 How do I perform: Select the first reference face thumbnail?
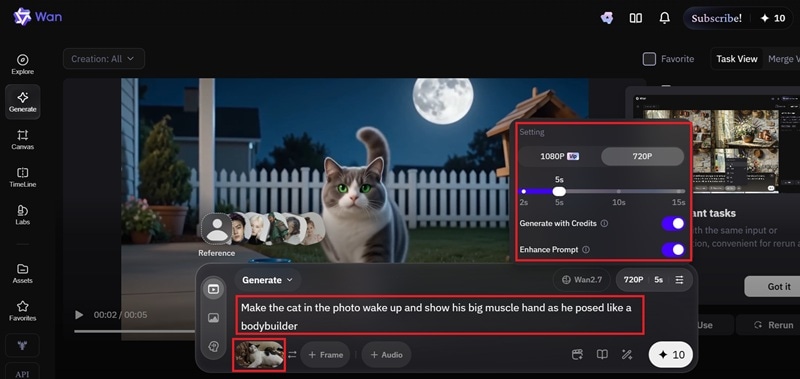click(x=238, y=229)
